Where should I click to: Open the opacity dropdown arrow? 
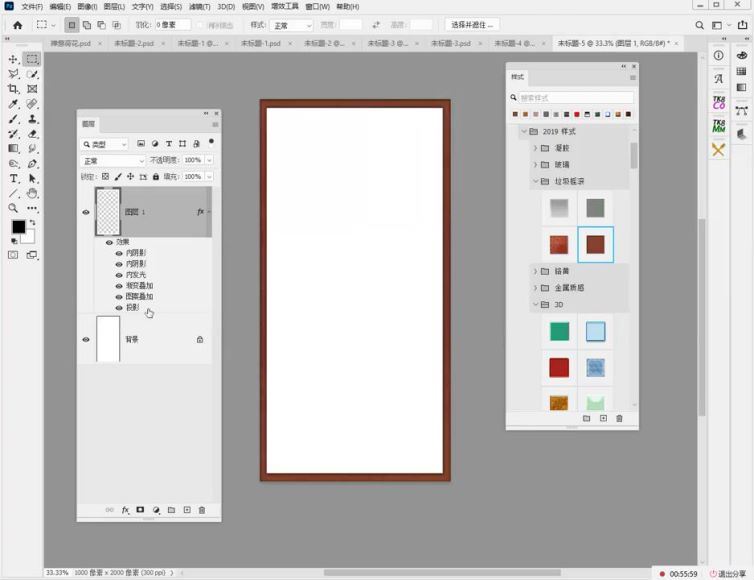pyautogui.click(x=209, y=160)
